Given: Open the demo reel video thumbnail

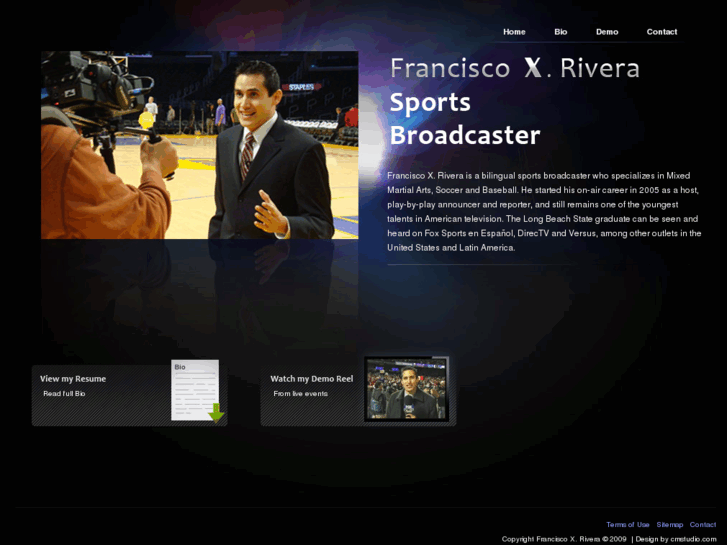Looking at the screenshot, I should click(x=407, y=389).
